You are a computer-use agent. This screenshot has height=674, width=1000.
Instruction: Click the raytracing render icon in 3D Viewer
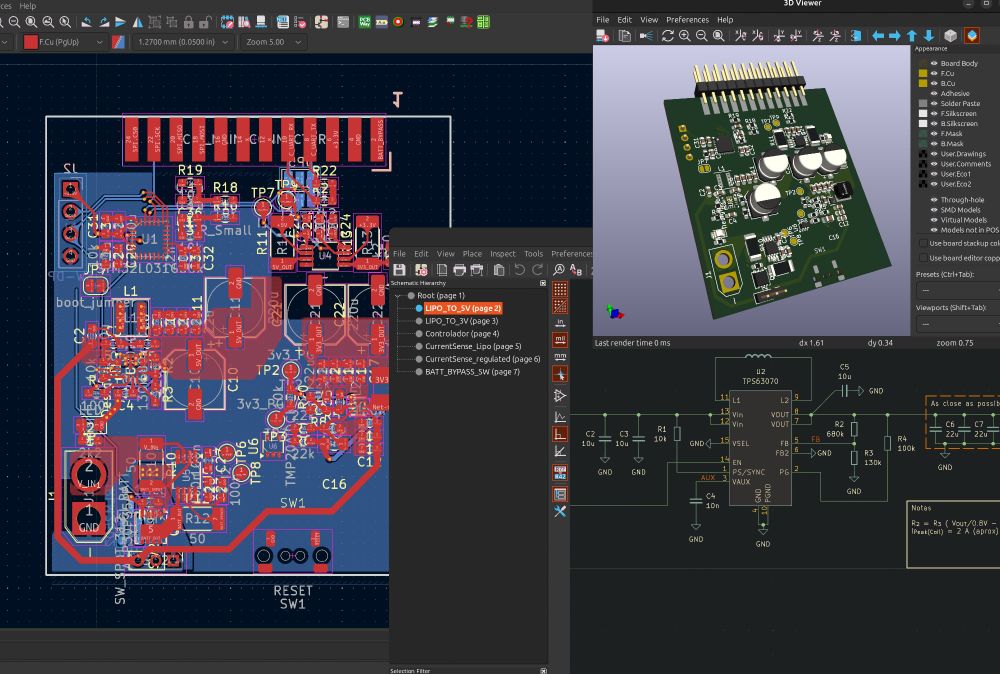tap(646, 36)
